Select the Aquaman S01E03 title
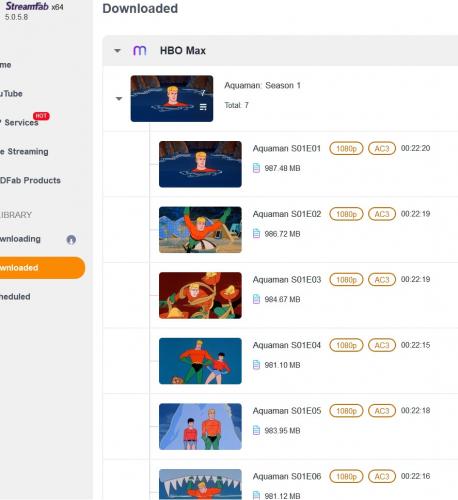The width and height of the screenshot is (458, 500). point(287,280)
